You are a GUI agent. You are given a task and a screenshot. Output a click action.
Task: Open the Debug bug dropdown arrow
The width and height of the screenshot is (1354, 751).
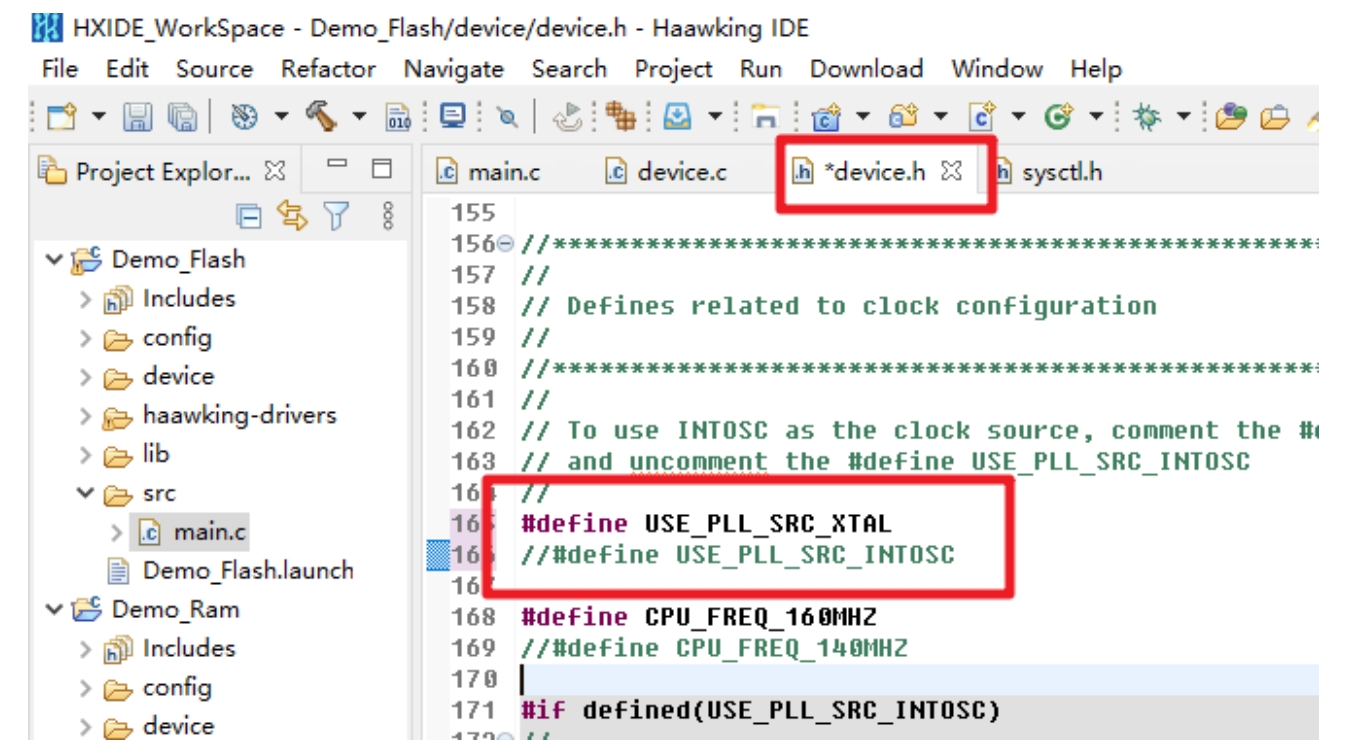click(1184, 118)
